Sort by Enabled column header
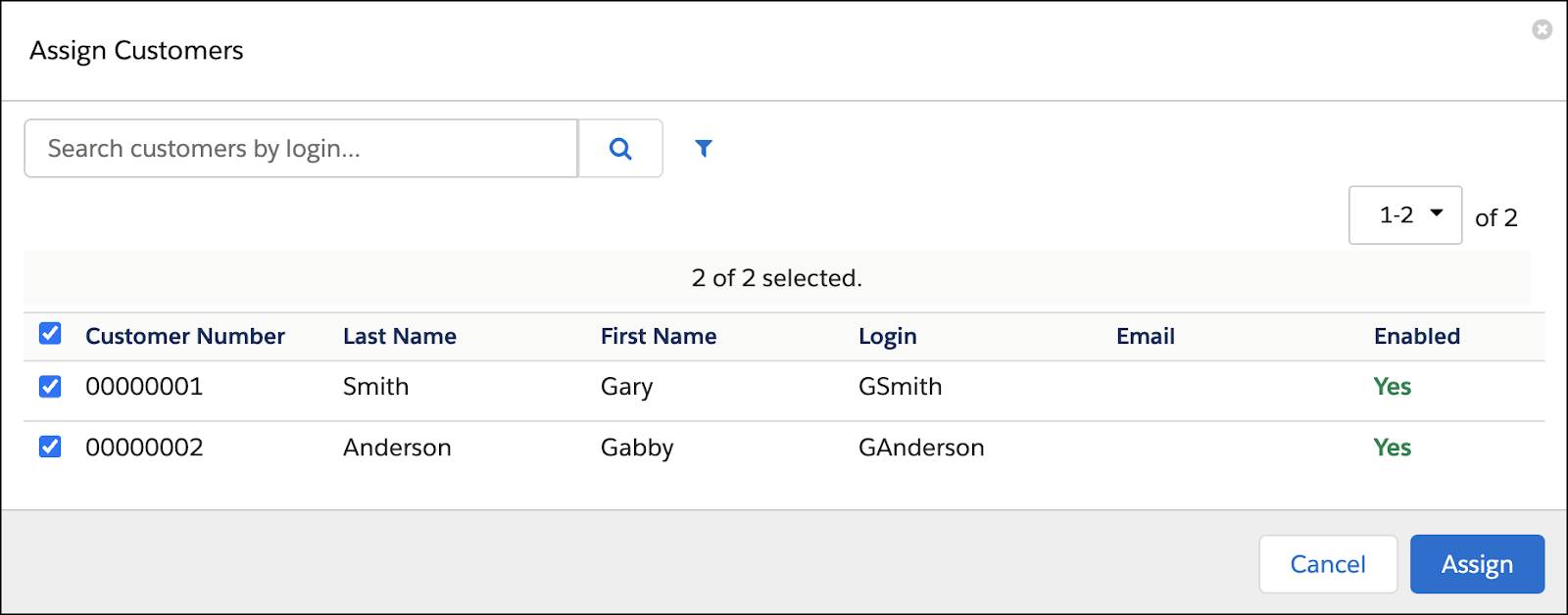This screenshot has height=615, width=1568. [x=1417, y=337]
